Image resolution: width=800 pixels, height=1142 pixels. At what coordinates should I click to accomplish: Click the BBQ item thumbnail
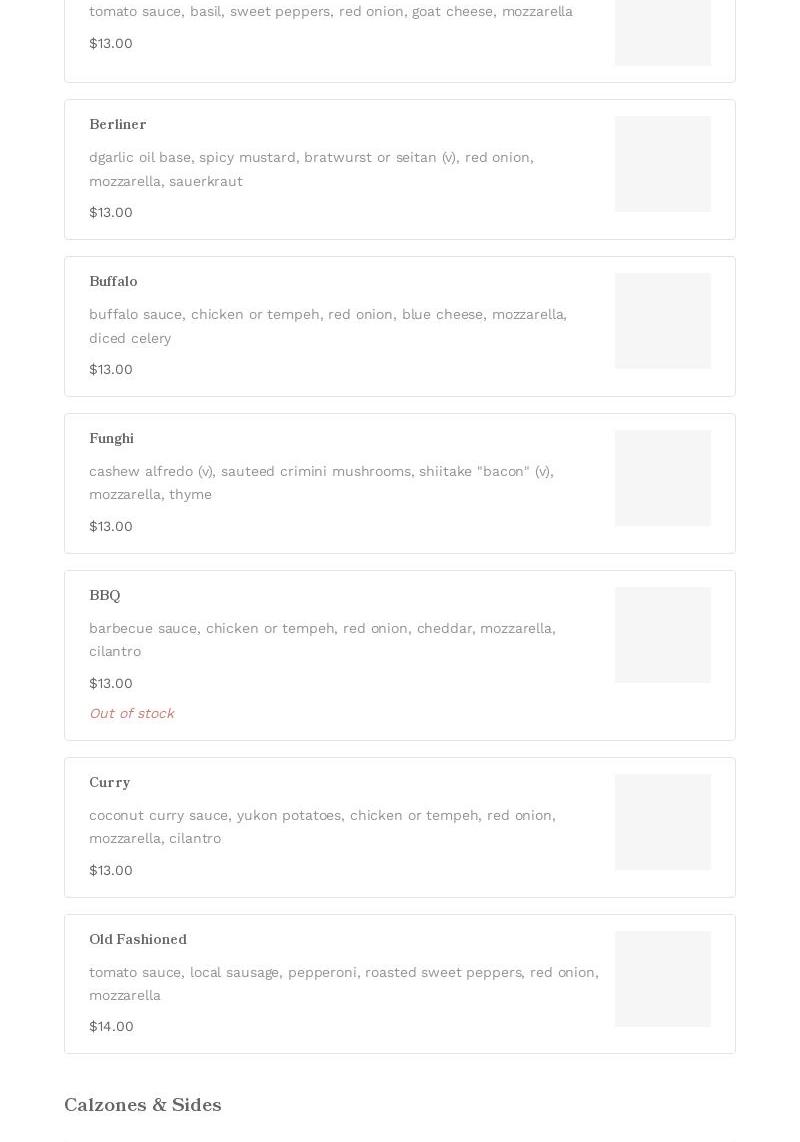662,634
